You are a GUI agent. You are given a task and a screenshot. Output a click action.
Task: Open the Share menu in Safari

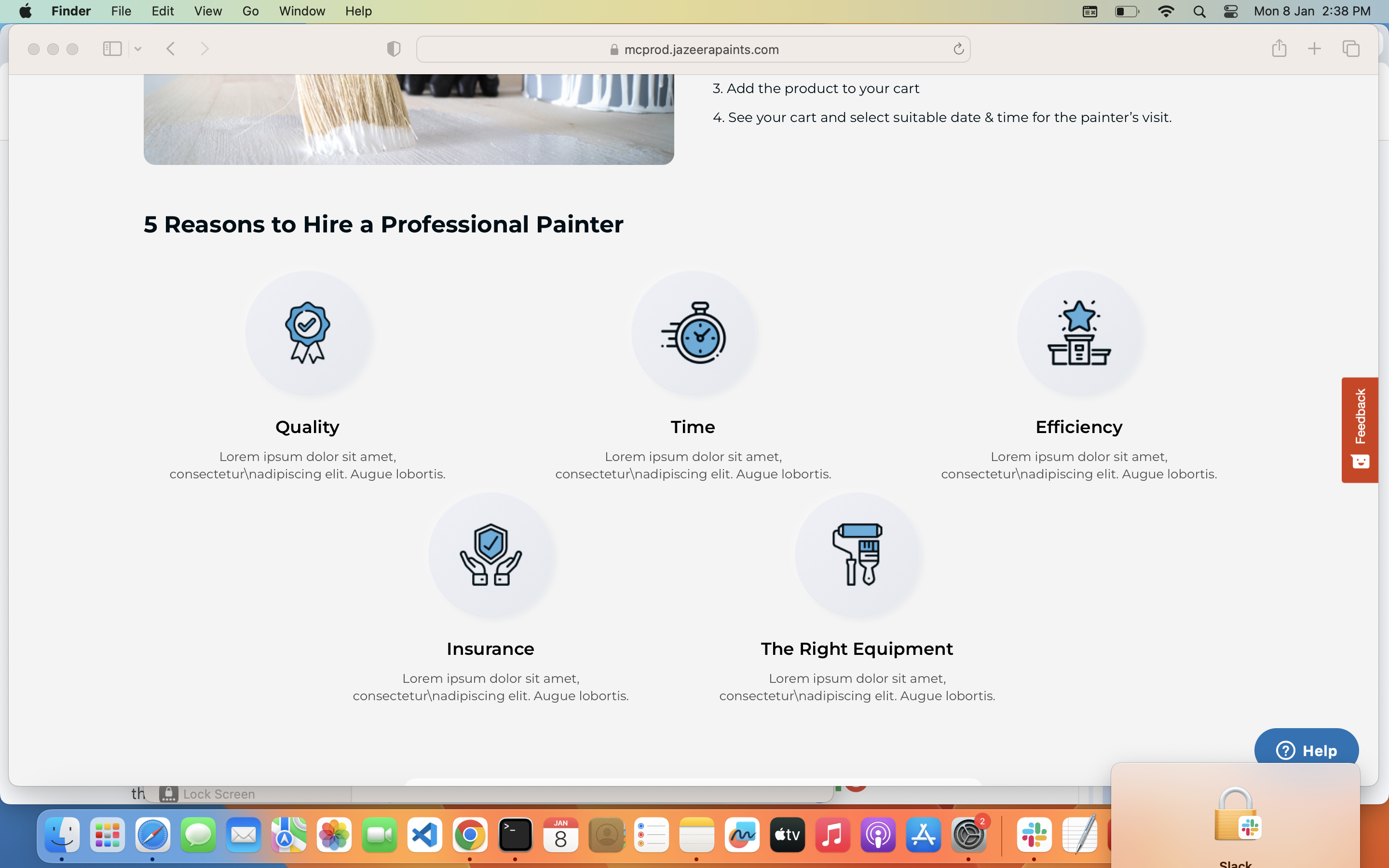(x=1279, y=48)
